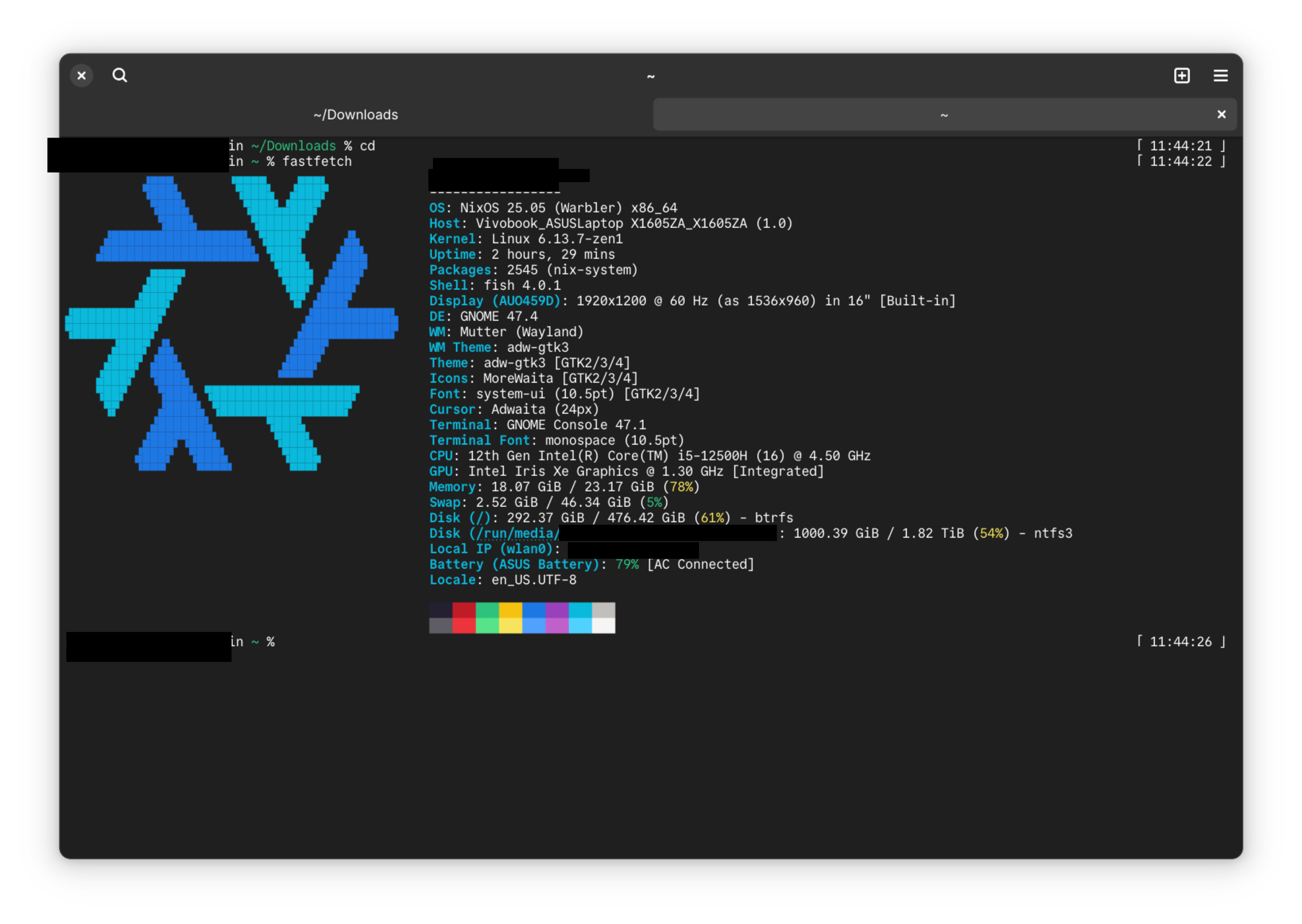
Task: Click the 11:44:26 timestamp
Action: pos(1181,642)
